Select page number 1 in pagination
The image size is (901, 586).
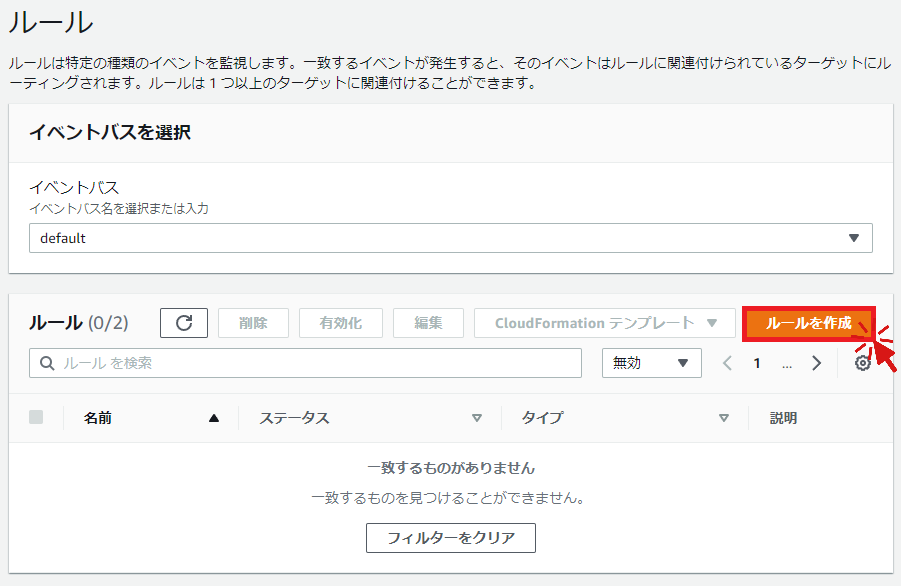pos(757,363)
